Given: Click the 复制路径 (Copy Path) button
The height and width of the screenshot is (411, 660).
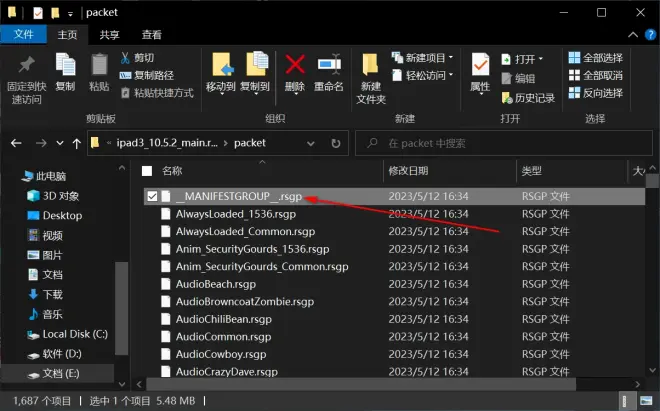Looking at the screenshot, I should [x=147, y=75].
